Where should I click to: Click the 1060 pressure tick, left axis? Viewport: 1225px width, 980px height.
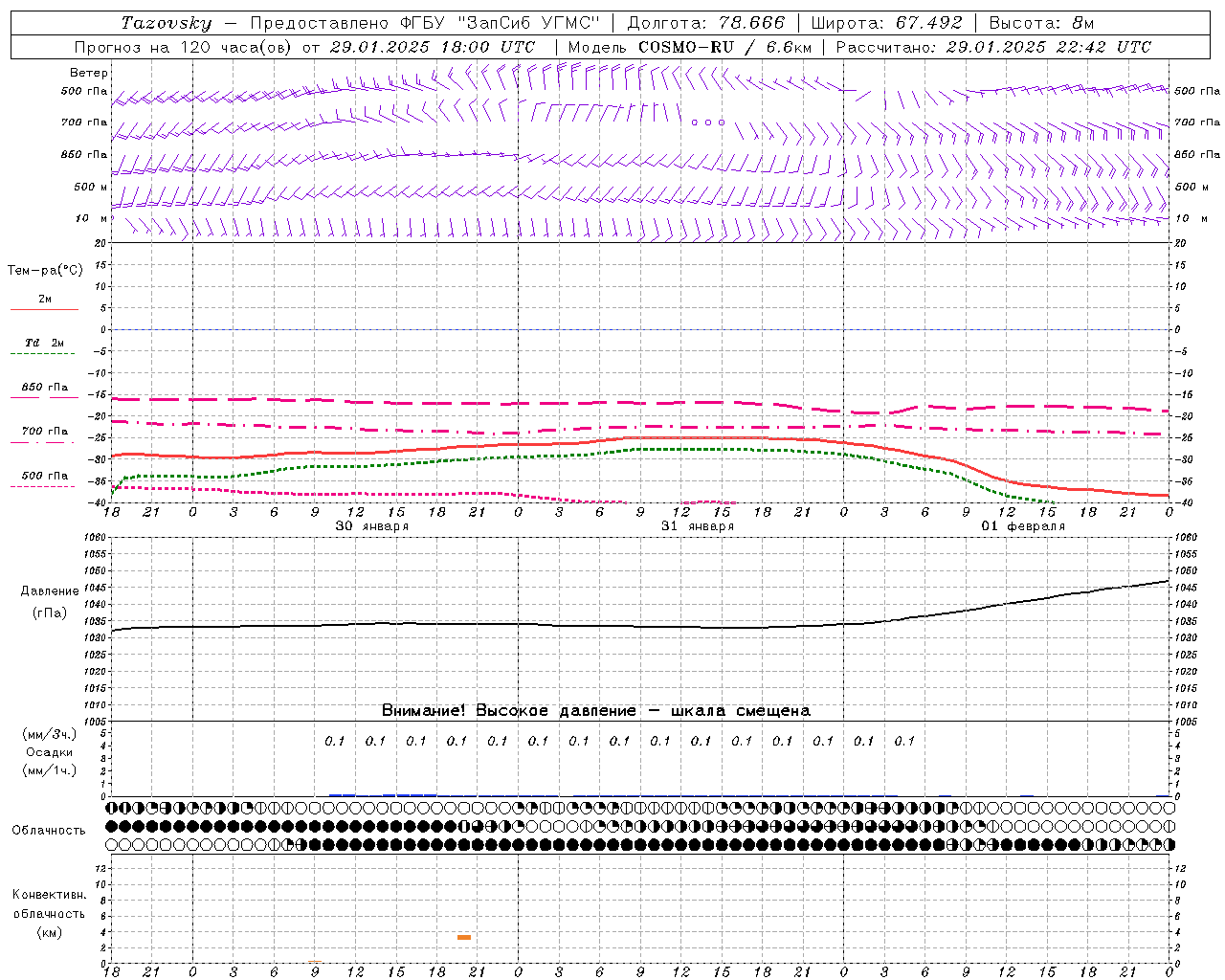point(97,538)
